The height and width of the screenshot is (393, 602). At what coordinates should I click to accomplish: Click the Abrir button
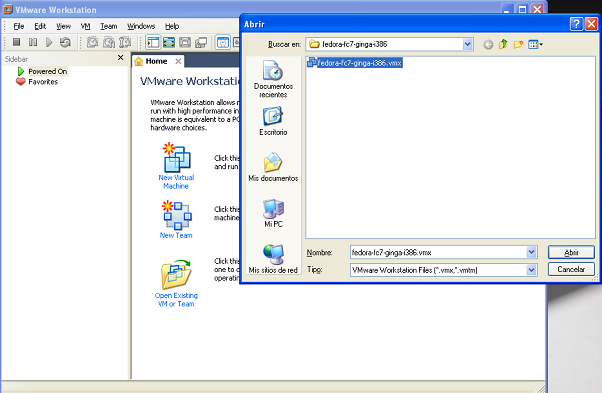(x=571, y=252)
